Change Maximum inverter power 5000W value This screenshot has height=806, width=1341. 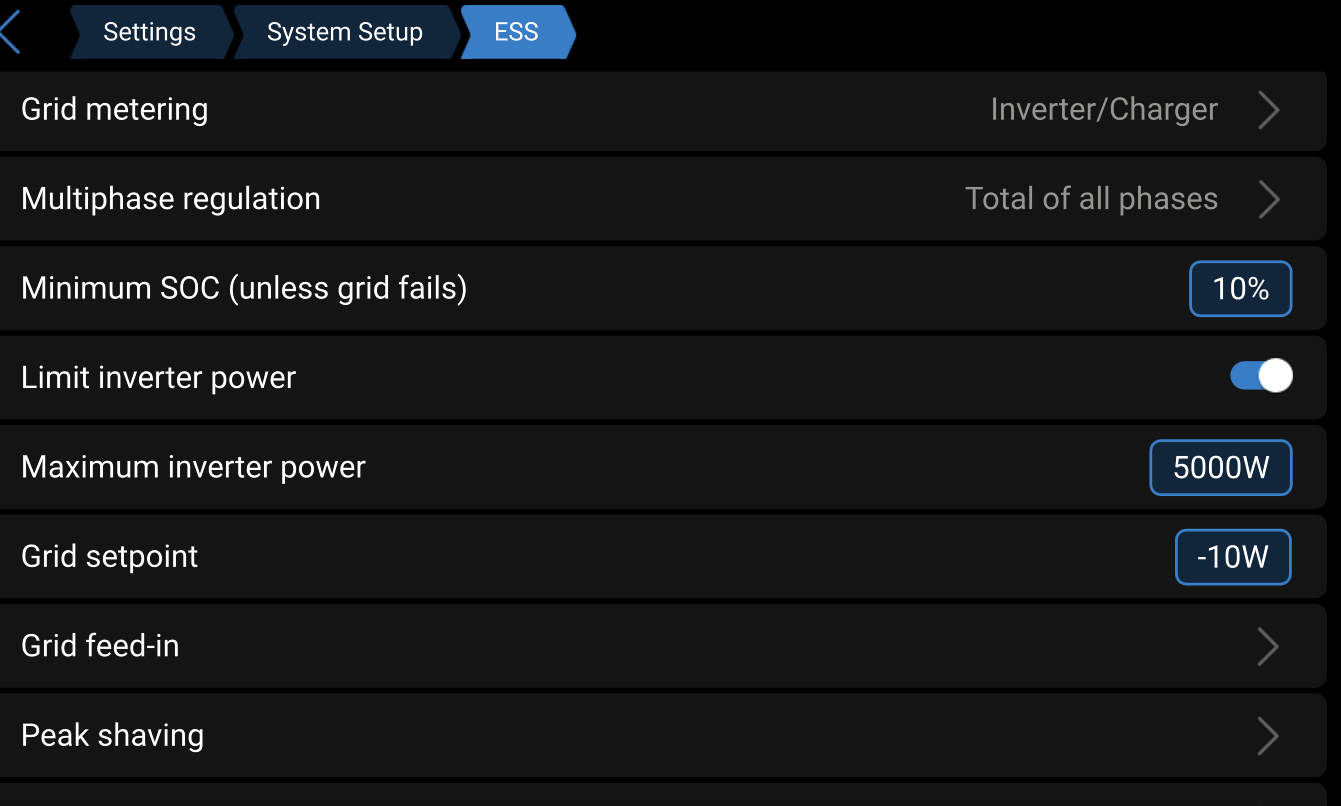tap(1220, 468)
